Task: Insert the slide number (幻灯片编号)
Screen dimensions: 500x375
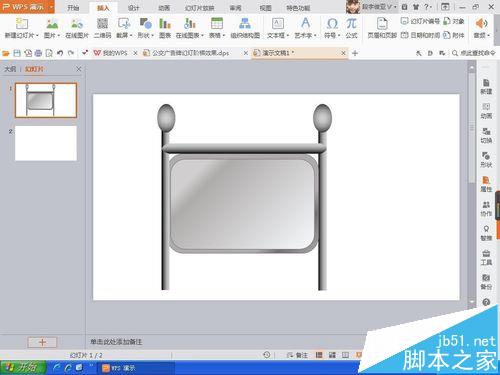Action: click(420, 21)
